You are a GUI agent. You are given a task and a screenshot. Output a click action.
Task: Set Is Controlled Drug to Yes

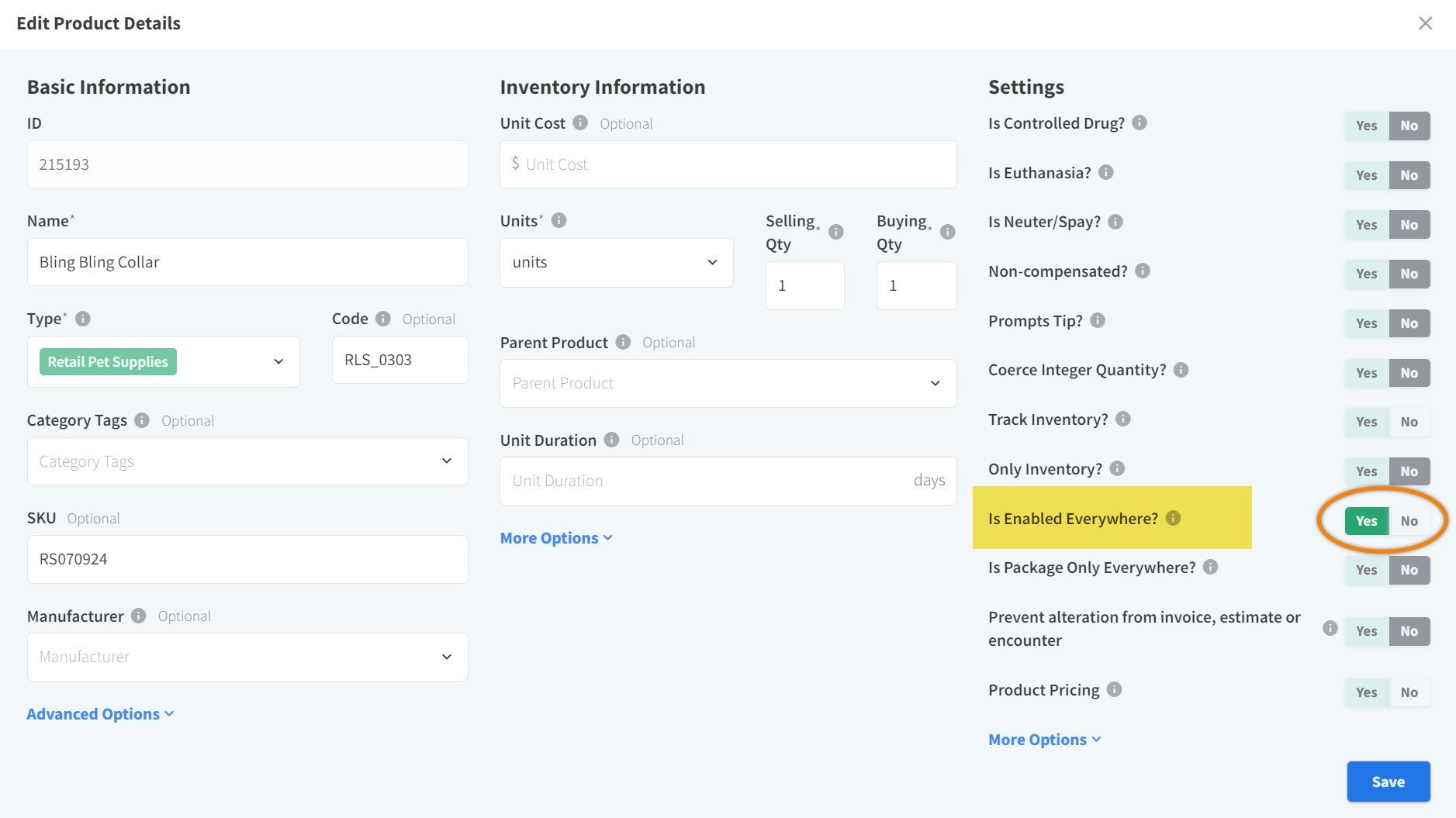(1366, 126)
